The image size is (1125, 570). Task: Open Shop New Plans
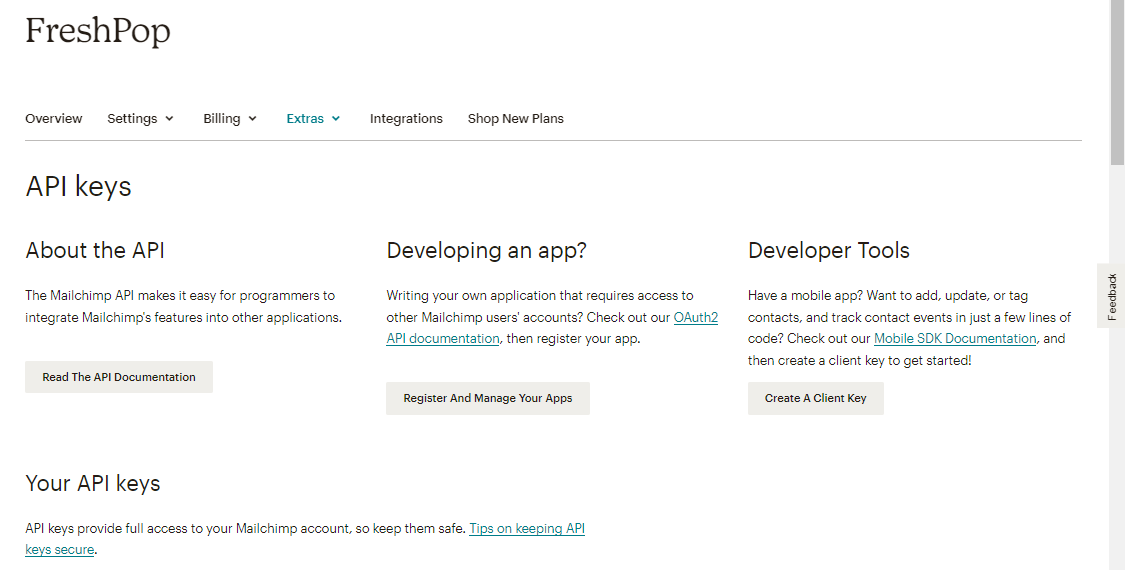coord(516,118)
